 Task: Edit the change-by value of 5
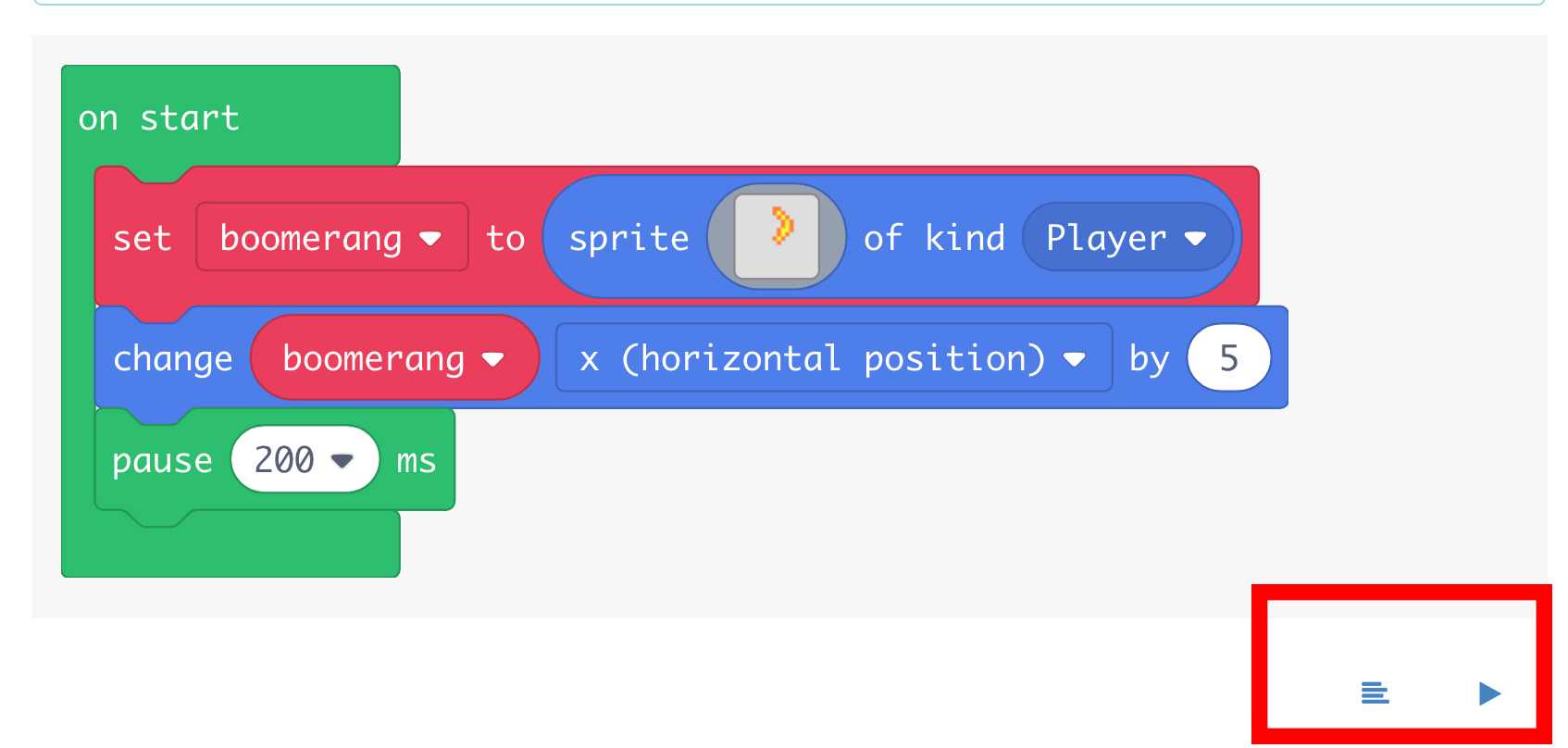(1228, 358)
